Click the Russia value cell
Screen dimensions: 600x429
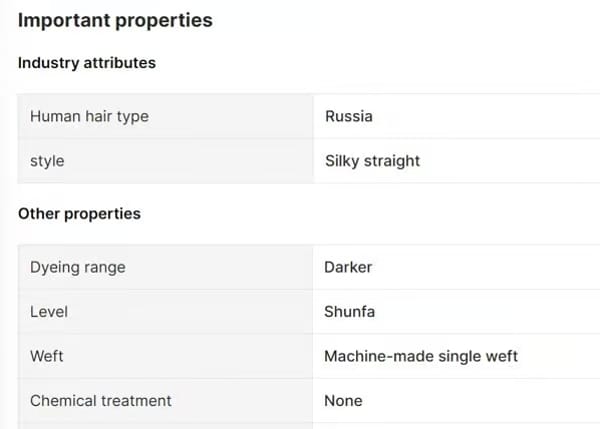349,116
